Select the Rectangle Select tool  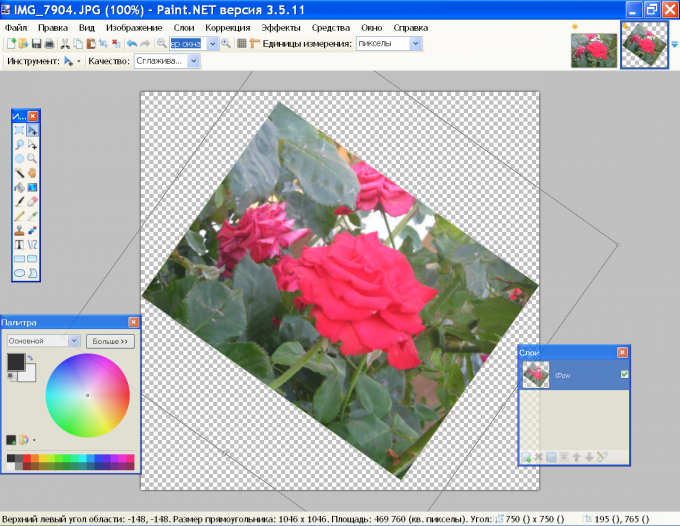pyautogui.click(x=19, y=130)
